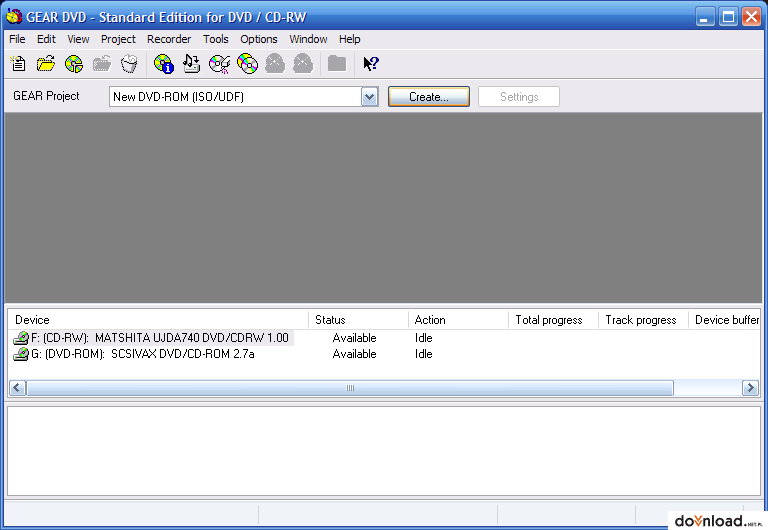The image size is (768, 530).
Task: Click the Available status for drive F:
Action: (x=354, y=338)
